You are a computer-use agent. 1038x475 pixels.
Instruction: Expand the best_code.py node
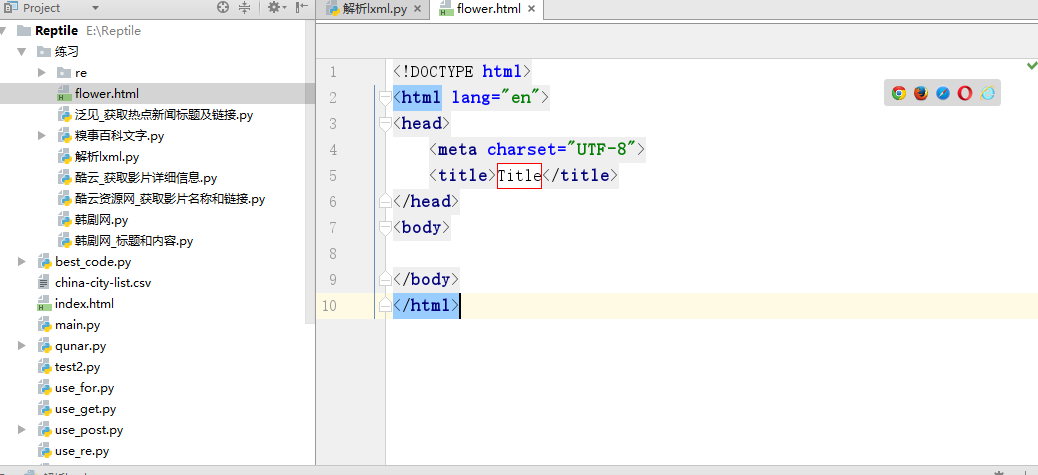tap(21, 262)
